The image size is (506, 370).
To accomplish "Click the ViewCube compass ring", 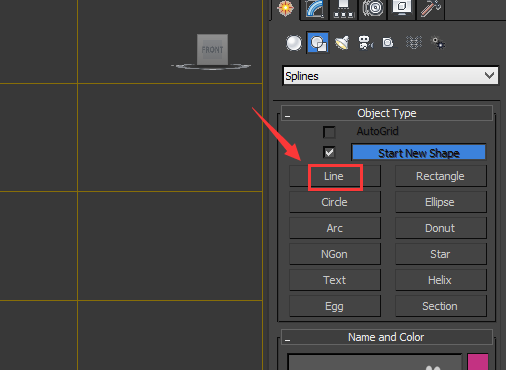I will 211,67.
